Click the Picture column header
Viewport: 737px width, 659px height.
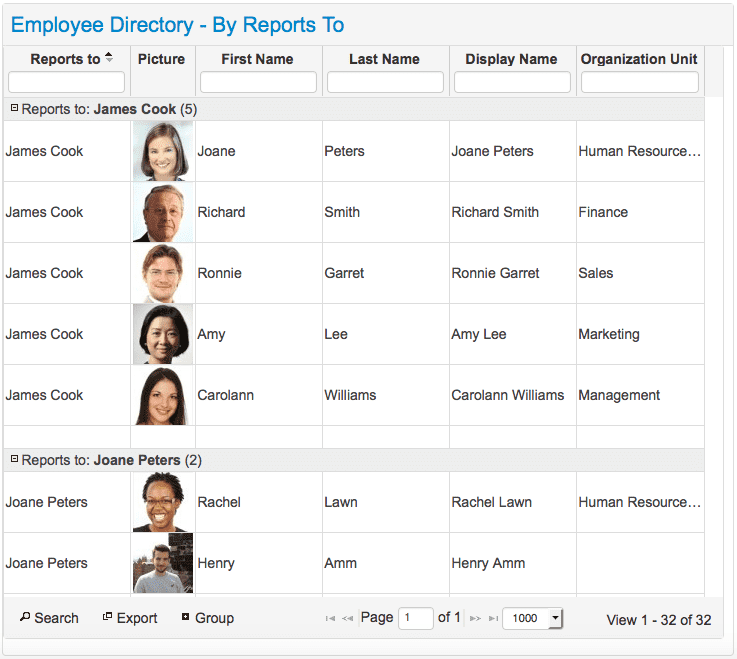161,59
